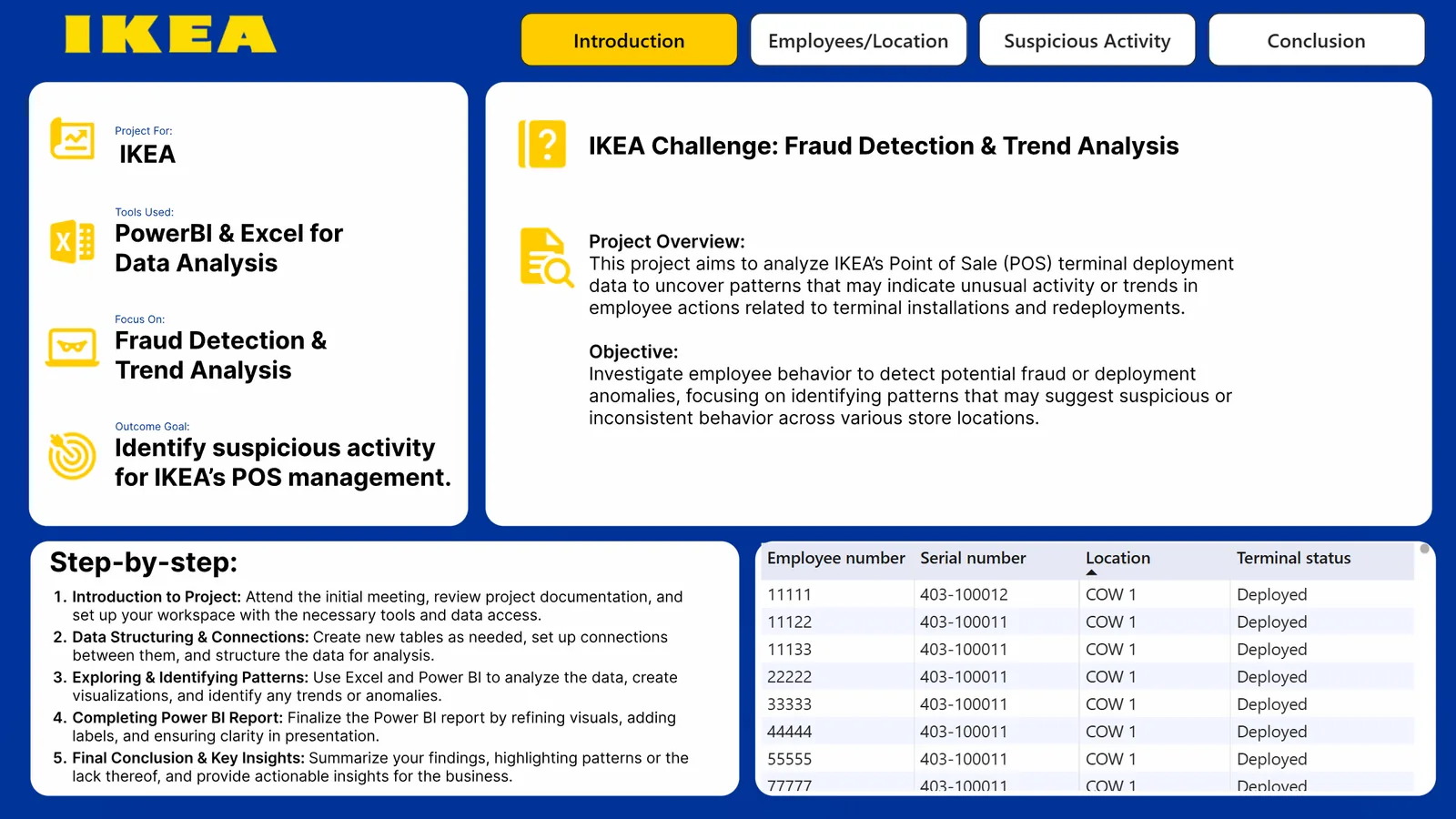
Task: Click the Excel tools icon
Action: click(72, 241)
